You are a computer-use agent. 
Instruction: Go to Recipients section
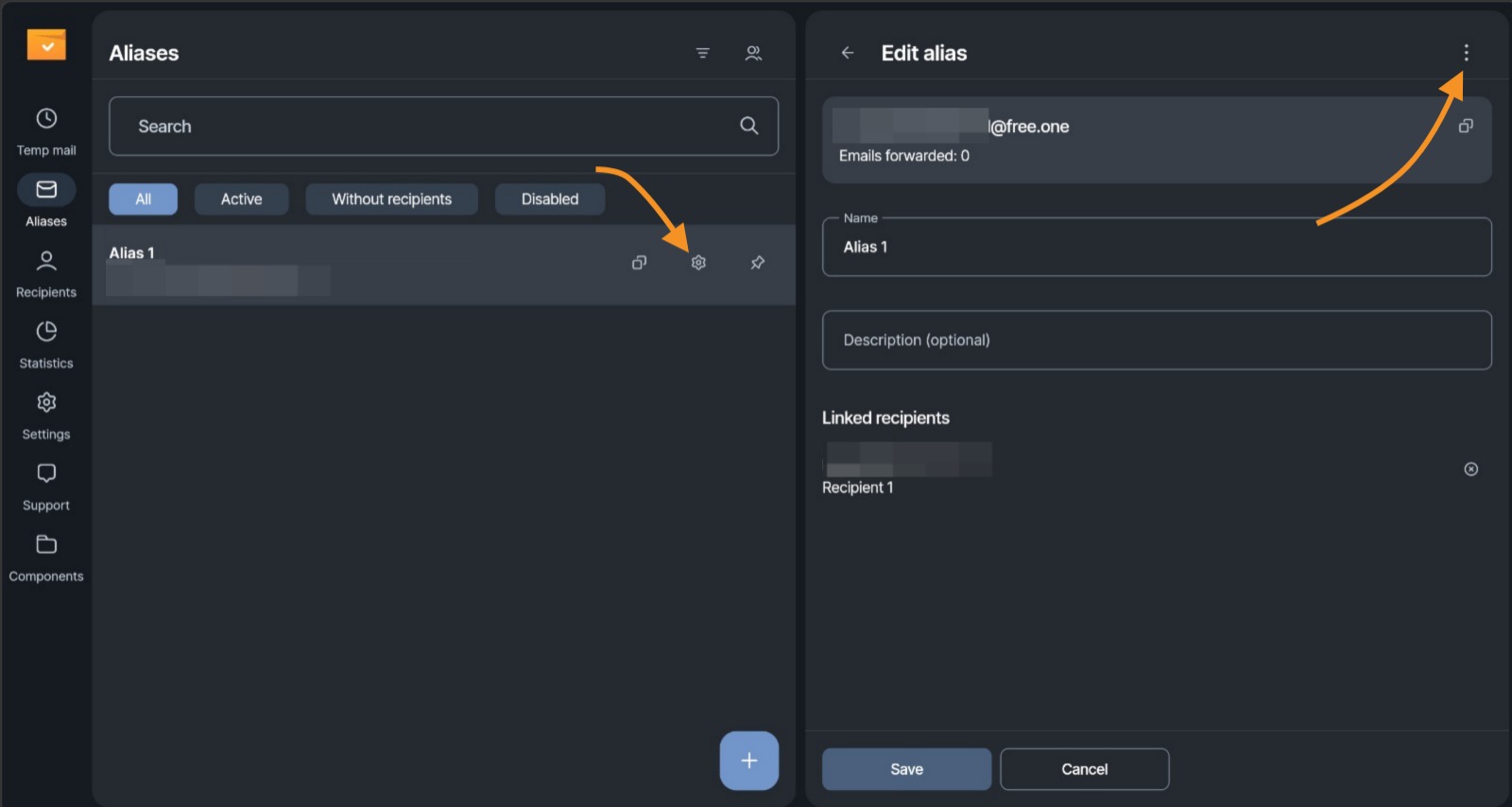click(46, 274)
